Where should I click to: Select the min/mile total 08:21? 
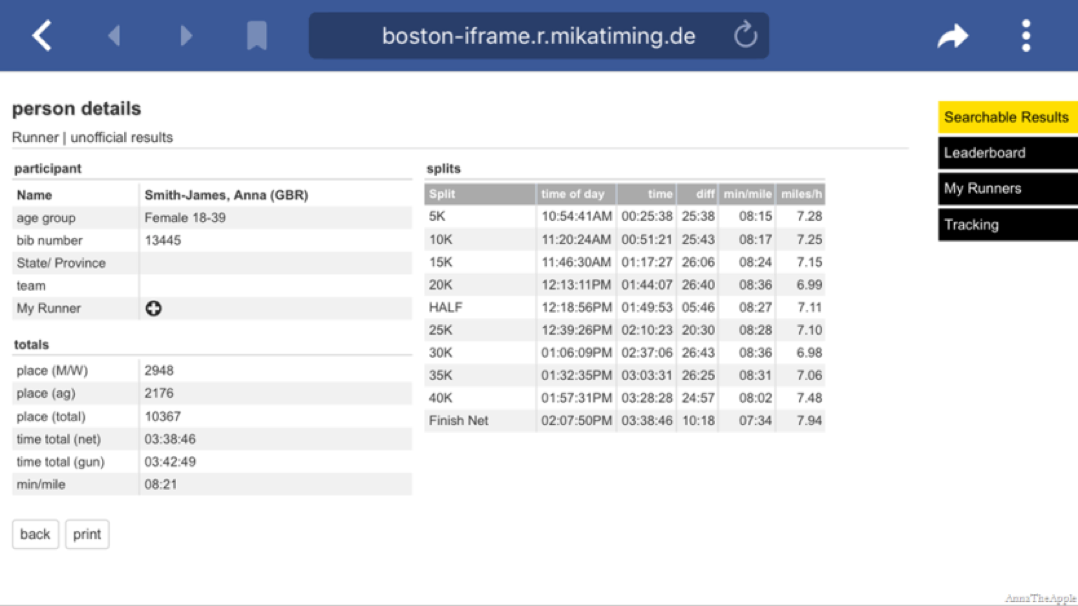161,485
